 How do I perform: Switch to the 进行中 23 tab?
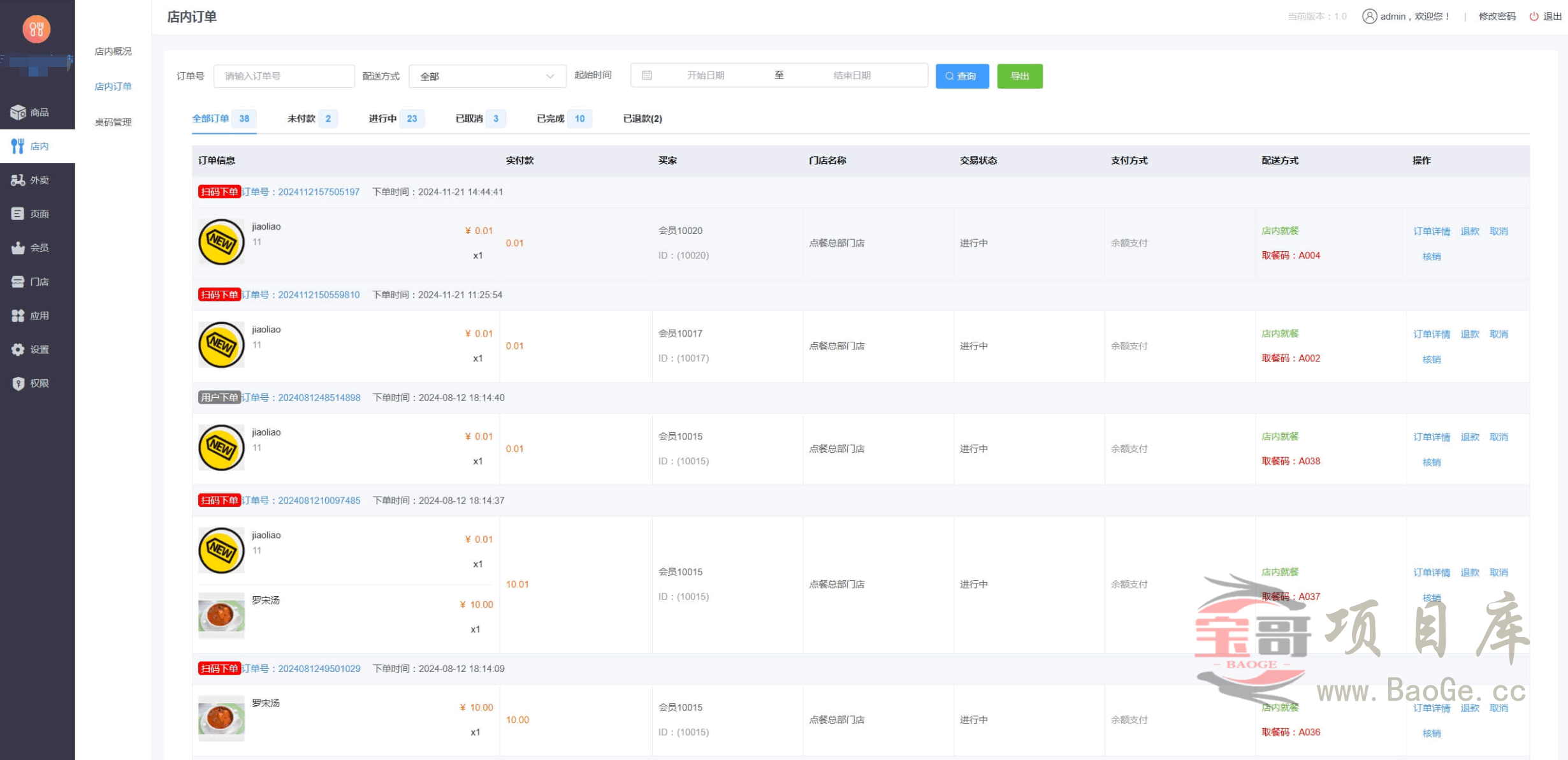click(396, 119)
